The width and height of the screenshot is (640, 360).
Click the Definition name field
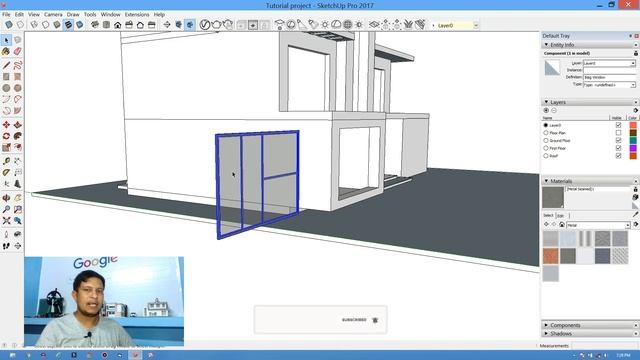tap(609, 77)
